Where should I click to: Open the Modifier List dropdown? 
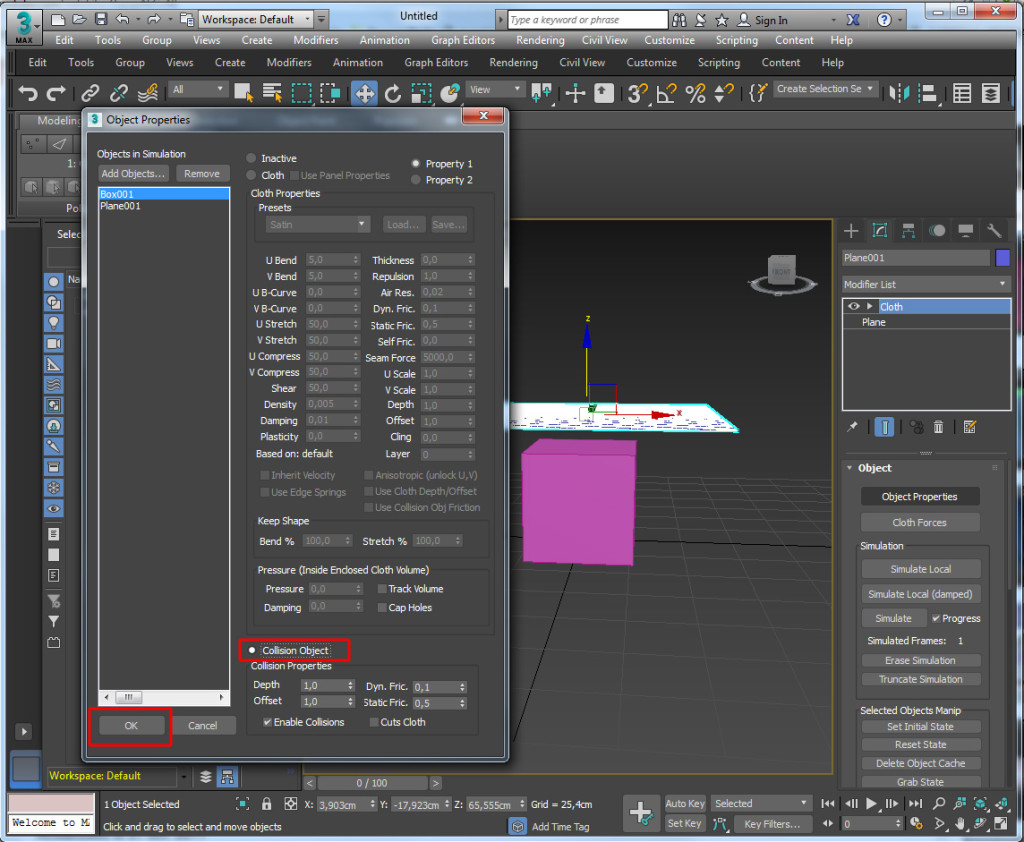[926, 284]
